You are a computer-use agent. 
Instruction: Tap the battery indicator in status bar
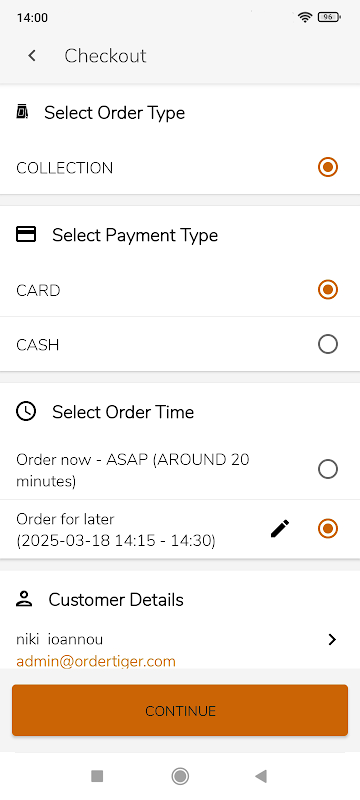(x=329, y=17)
